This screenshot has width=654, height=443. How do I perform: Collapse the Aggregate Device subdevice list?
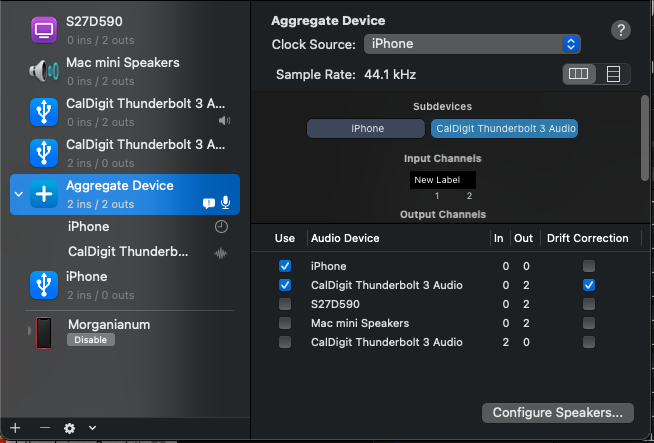click(x=18, y=194)
